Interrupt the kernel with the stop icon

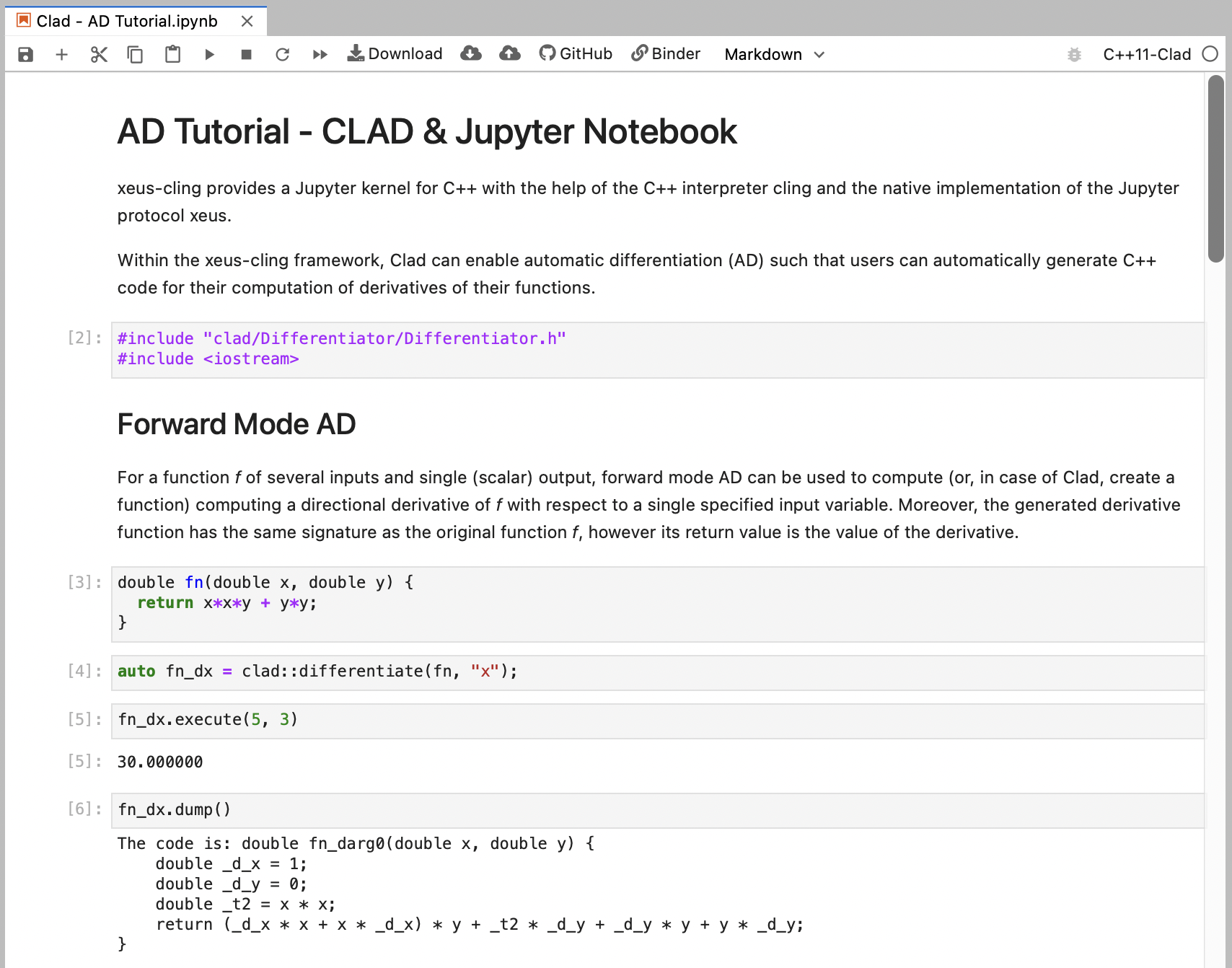click(x=246, y=55)
